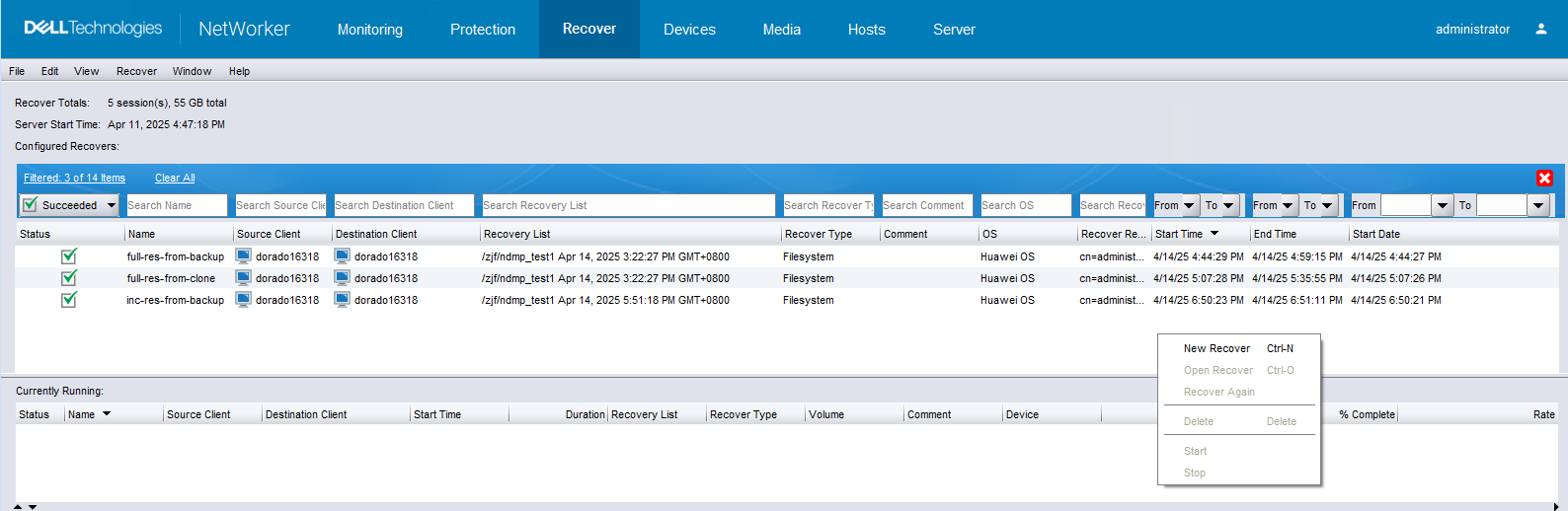
Task: Click success status icon for inc-res-from-backup
Action: coord(69,300)
